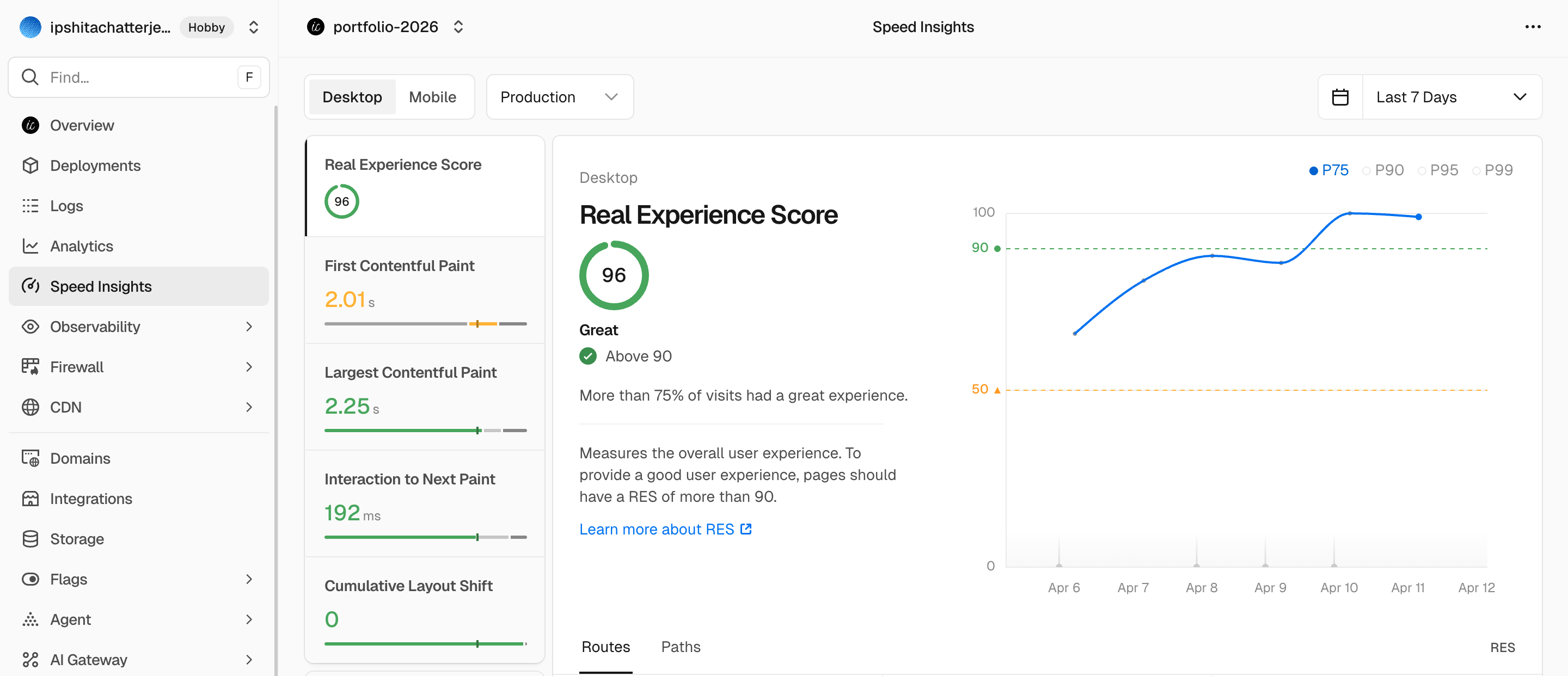Select the P75 percentile option
1568x676 pixels.
coord(1328,170)
